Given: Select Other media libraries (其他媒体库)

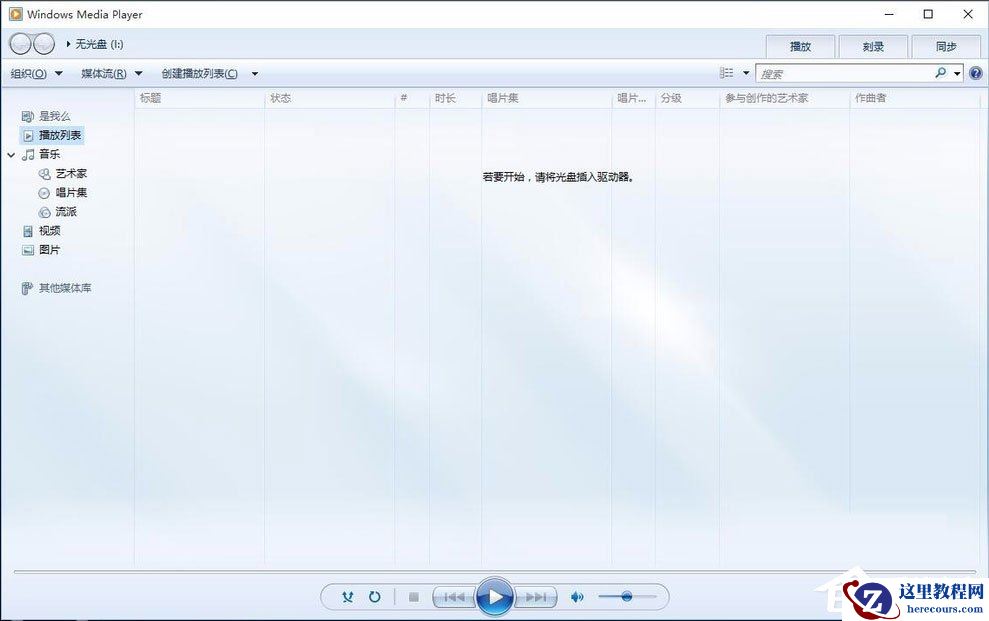Looking at the screenshot, I should [64, 288].
